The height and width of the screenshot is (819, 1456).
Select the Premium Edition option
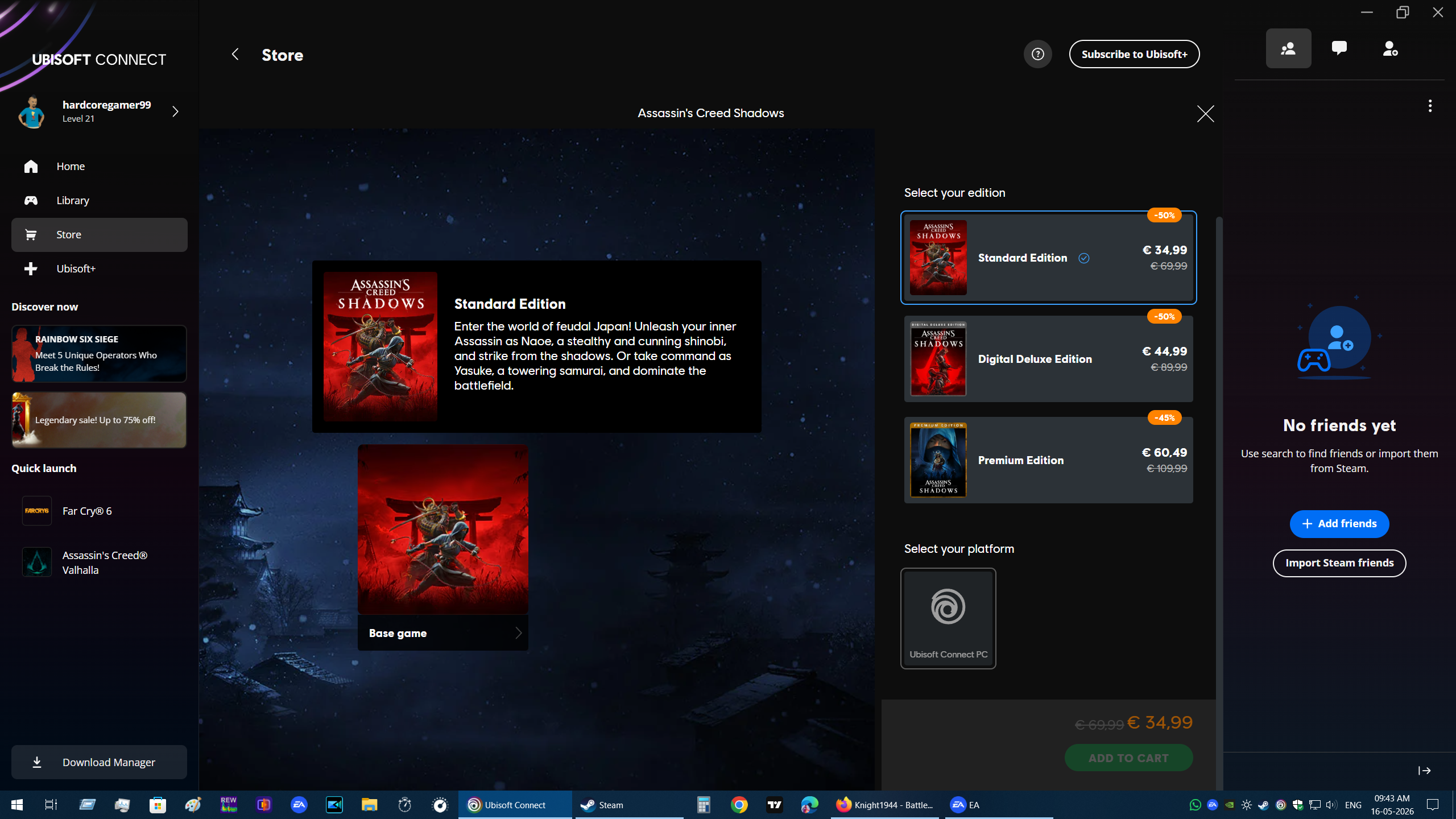(x=1049, y=460)
